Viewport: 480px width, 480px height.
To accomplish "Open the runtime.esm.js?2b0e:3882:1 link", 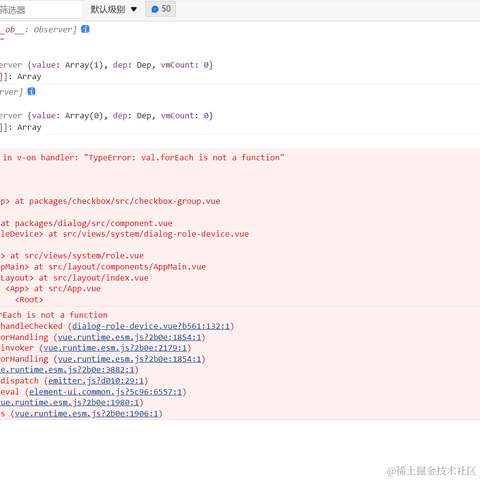I will coord(67,370).
